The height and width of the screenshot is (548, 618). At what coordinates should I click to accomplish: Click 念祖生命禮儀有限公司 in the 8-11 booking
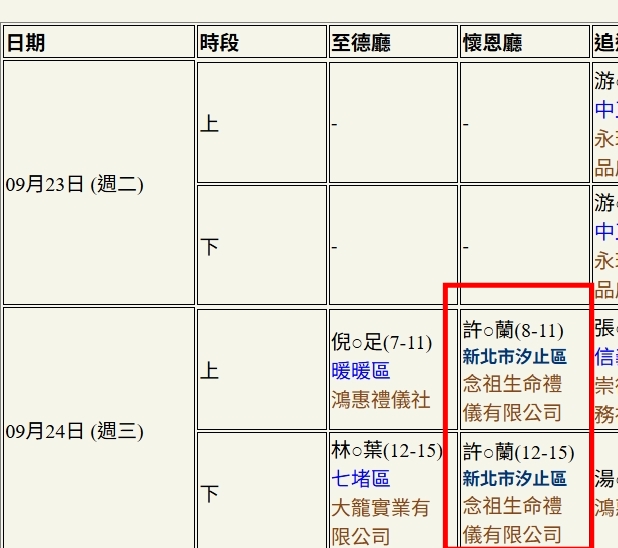[x=512, y=398]
